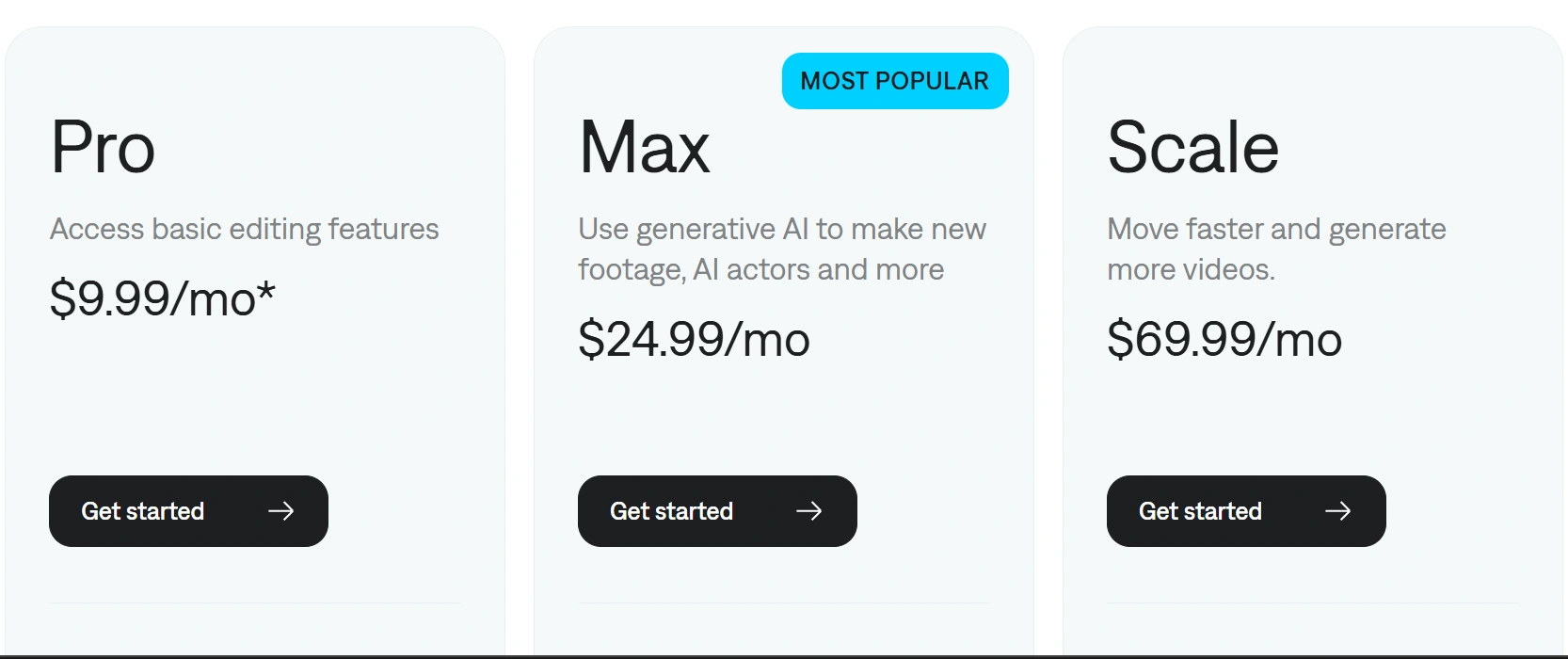
Task: Click the asterisk after the $9.99/mo price
Action: coord(266,291)
